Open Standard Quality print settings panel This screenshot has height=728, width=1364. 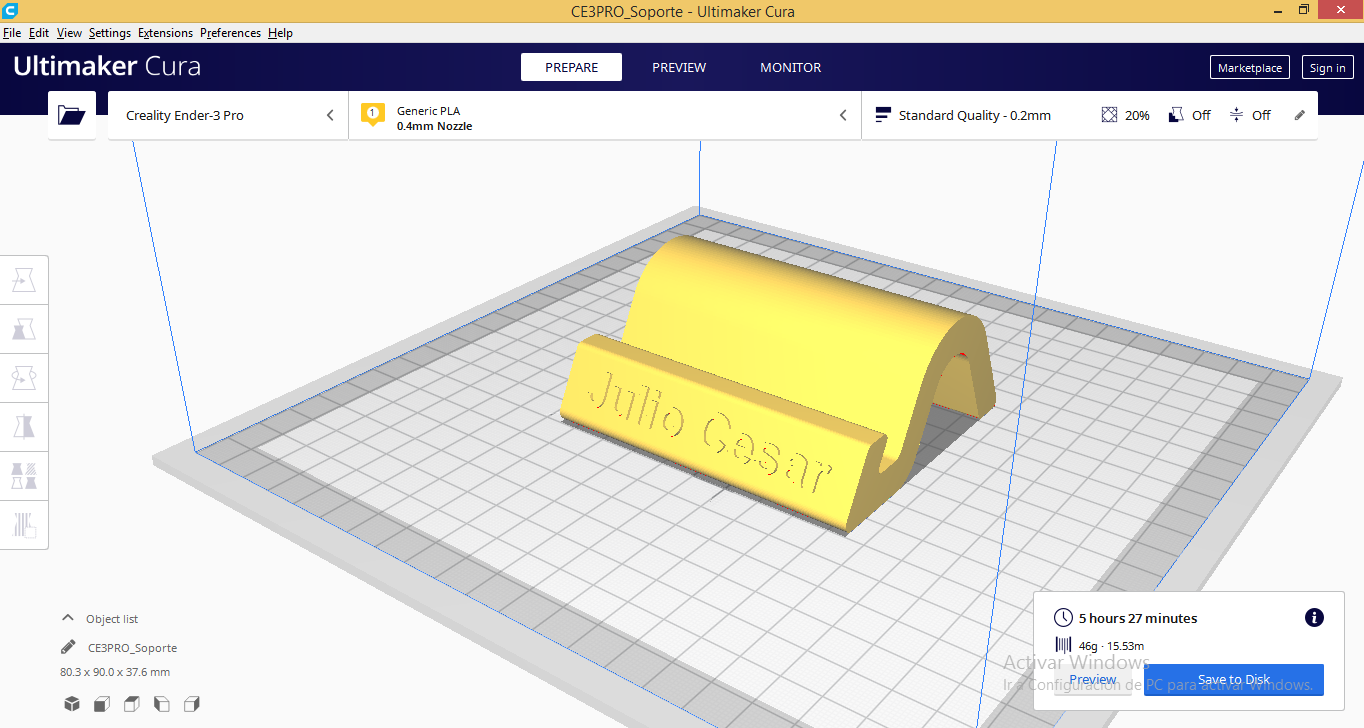1090,115
